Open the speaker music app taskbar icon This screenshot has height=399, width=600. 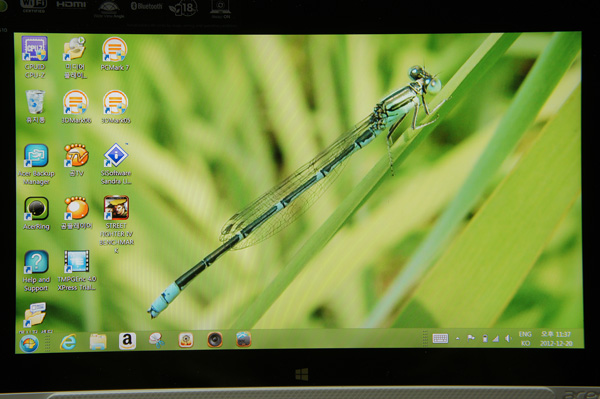(215, 339)
